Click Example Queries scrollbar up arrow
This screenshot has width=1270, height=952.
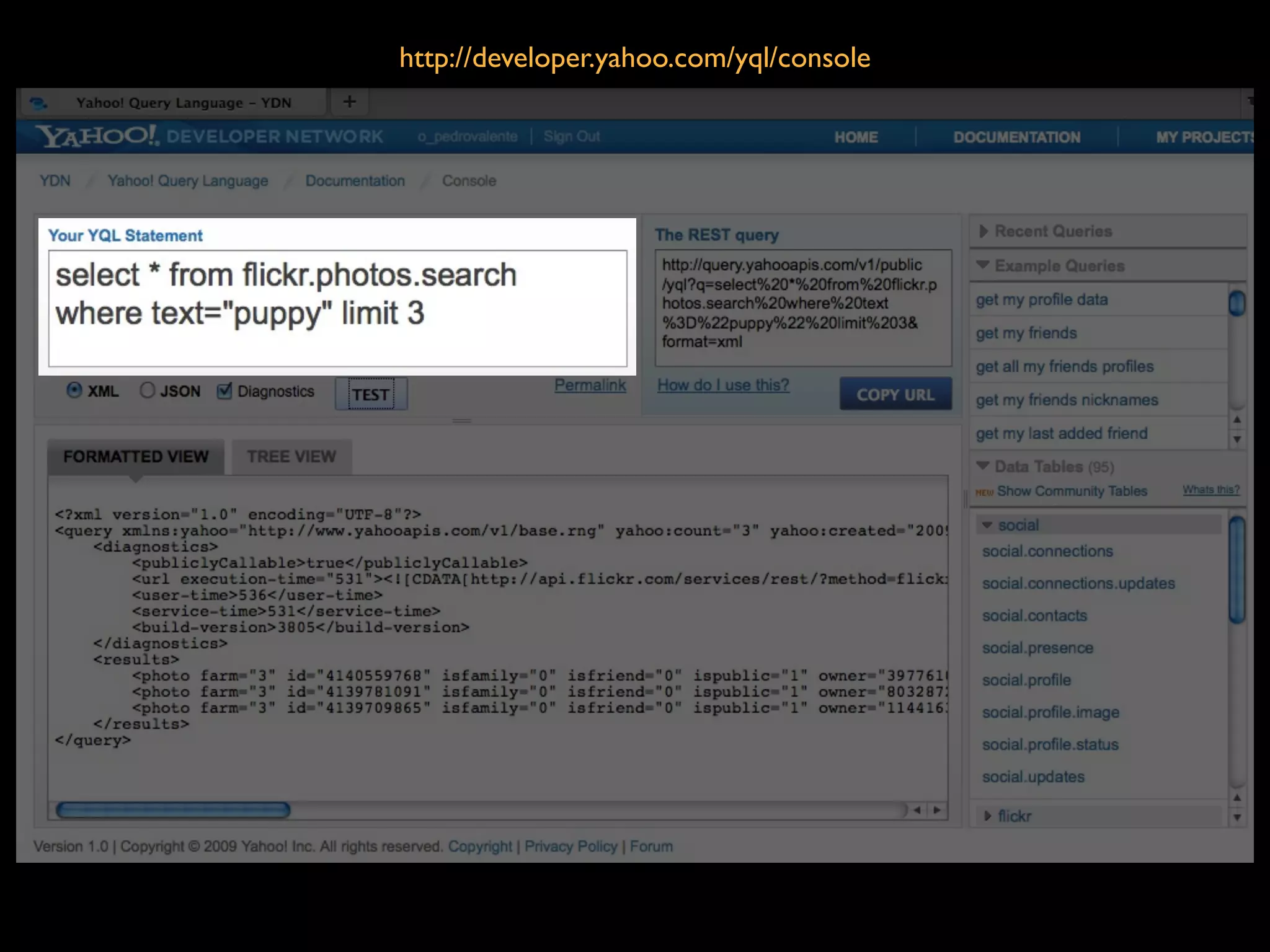(1237, 420)
